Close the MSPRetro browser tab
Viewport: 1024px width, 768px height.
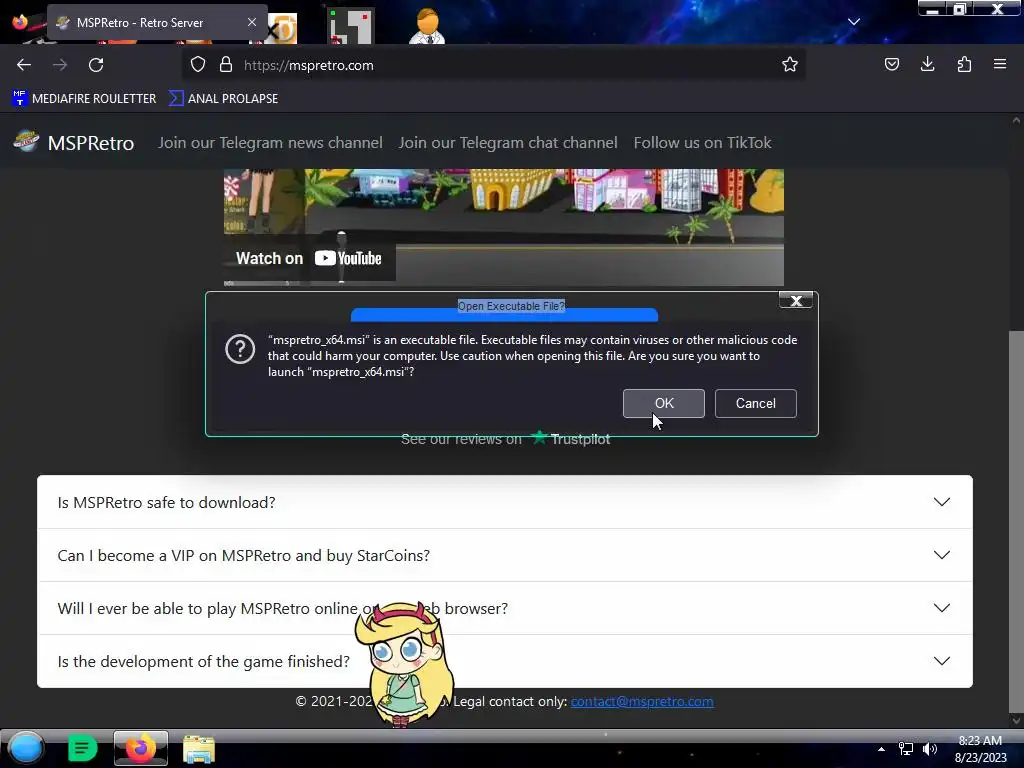click(251, 22)
